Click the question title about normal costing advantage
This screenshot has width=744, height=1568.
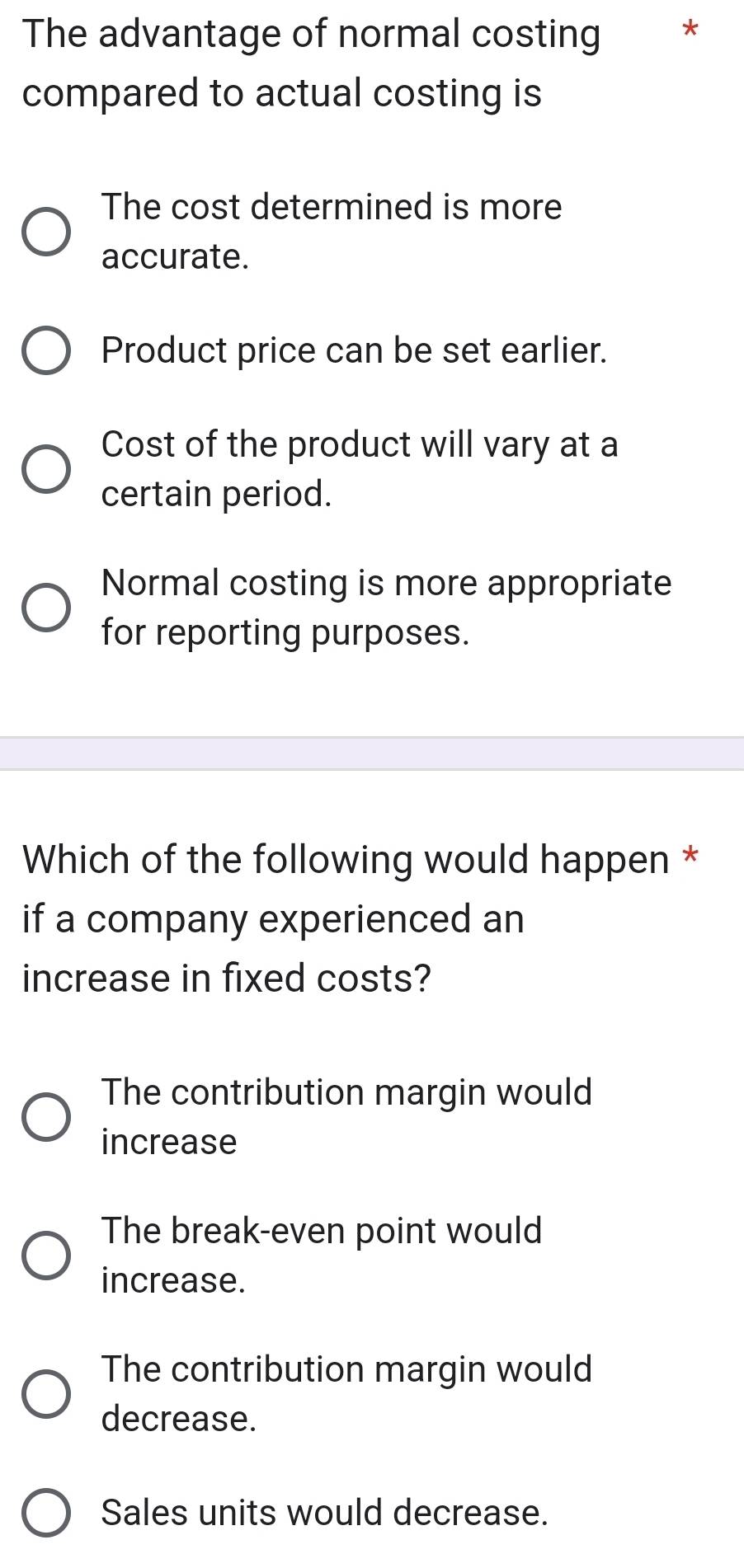click(x=311, y=63)
